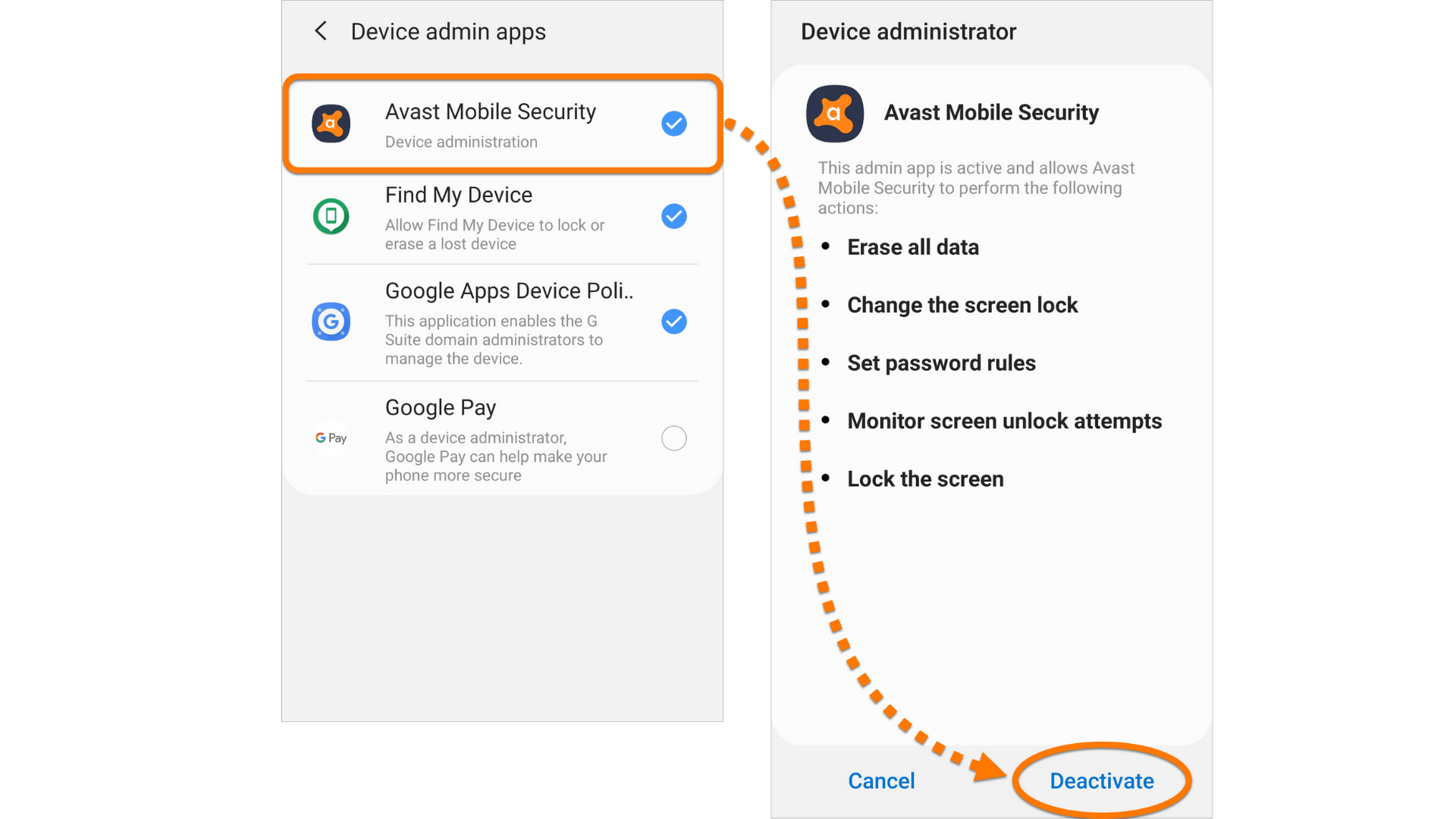The image size is (1456, 819).
Task: Open the Google Apps Device Poli.. entry
Action: [502, 323]
